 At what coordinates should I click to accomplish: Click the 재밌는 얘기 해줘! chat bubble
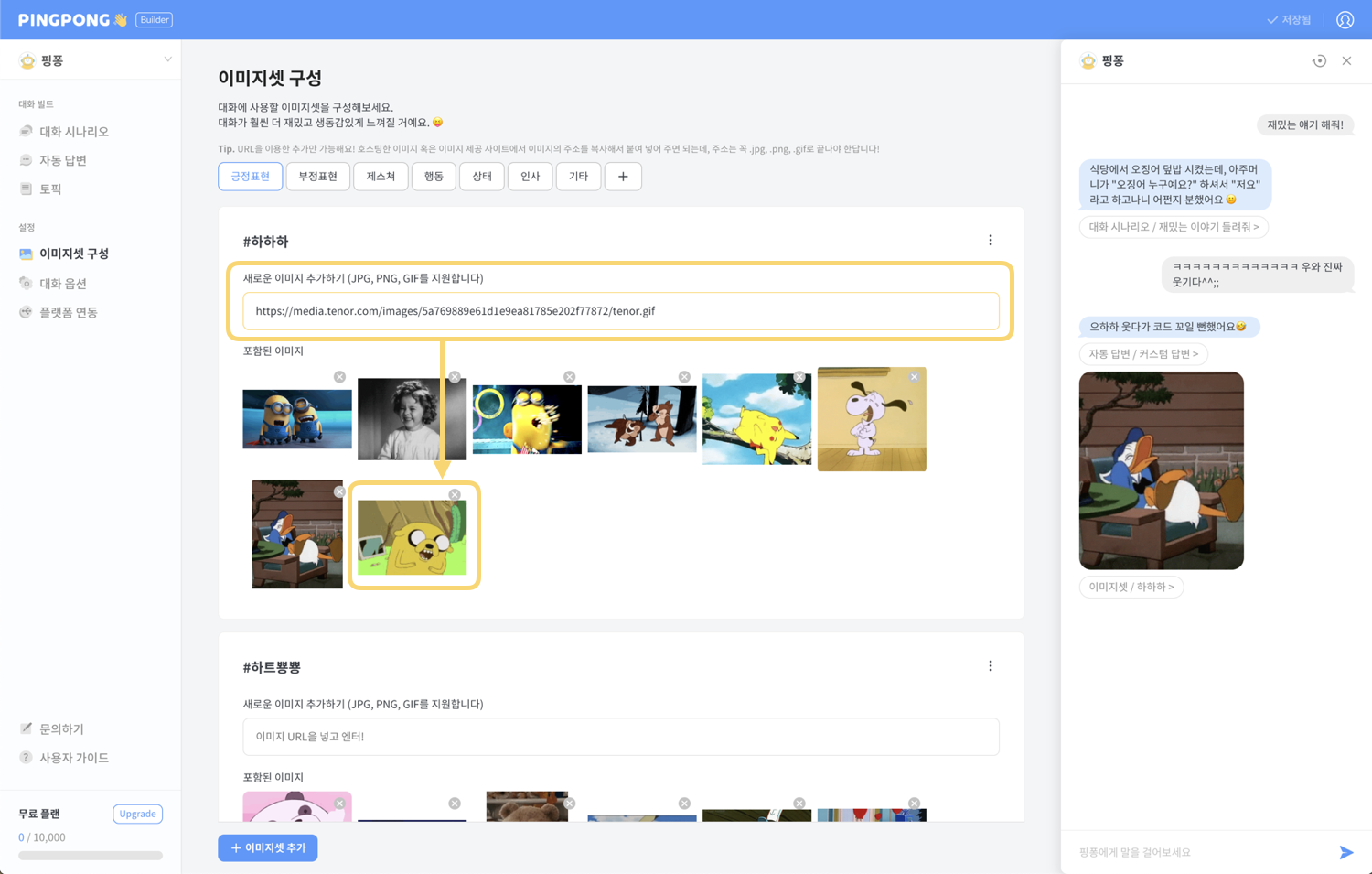tap(1305, 124)
